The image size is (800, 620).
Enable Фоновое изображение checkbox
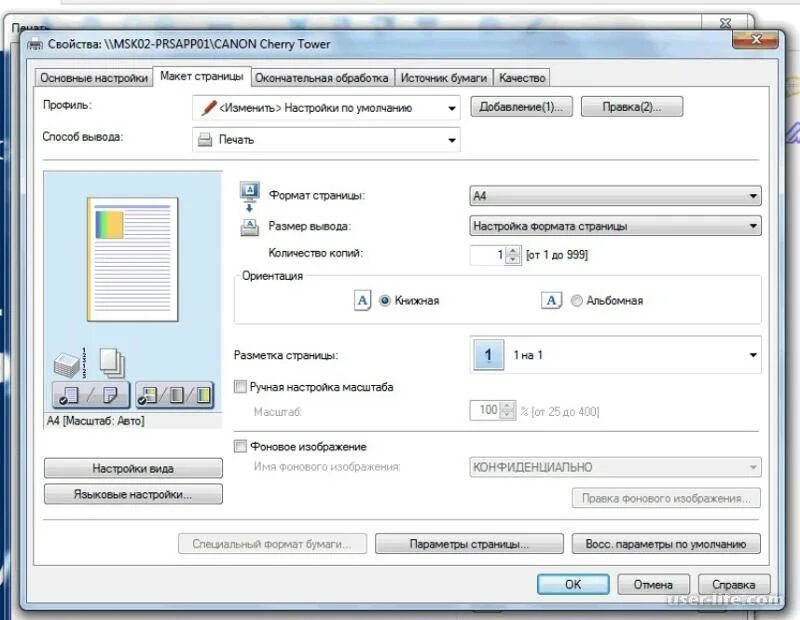(240, 447)
